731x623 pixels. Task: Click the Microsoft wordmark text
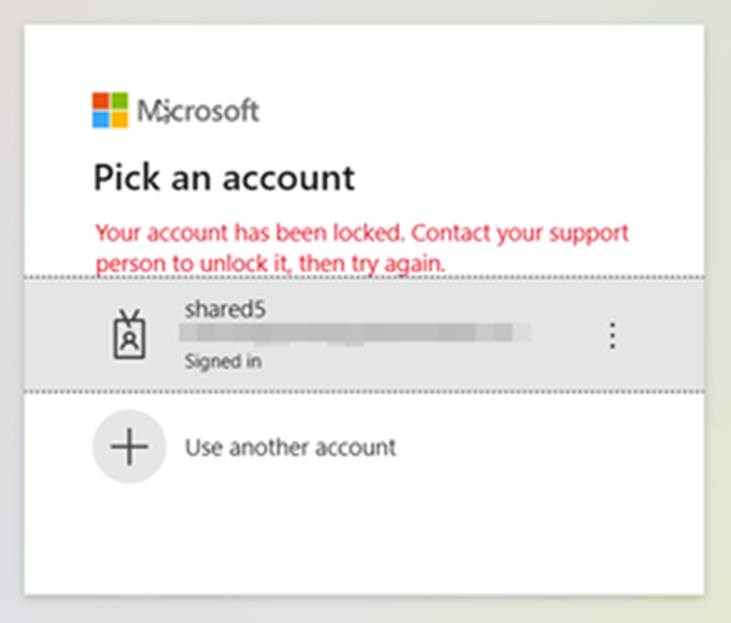[198, 110]
